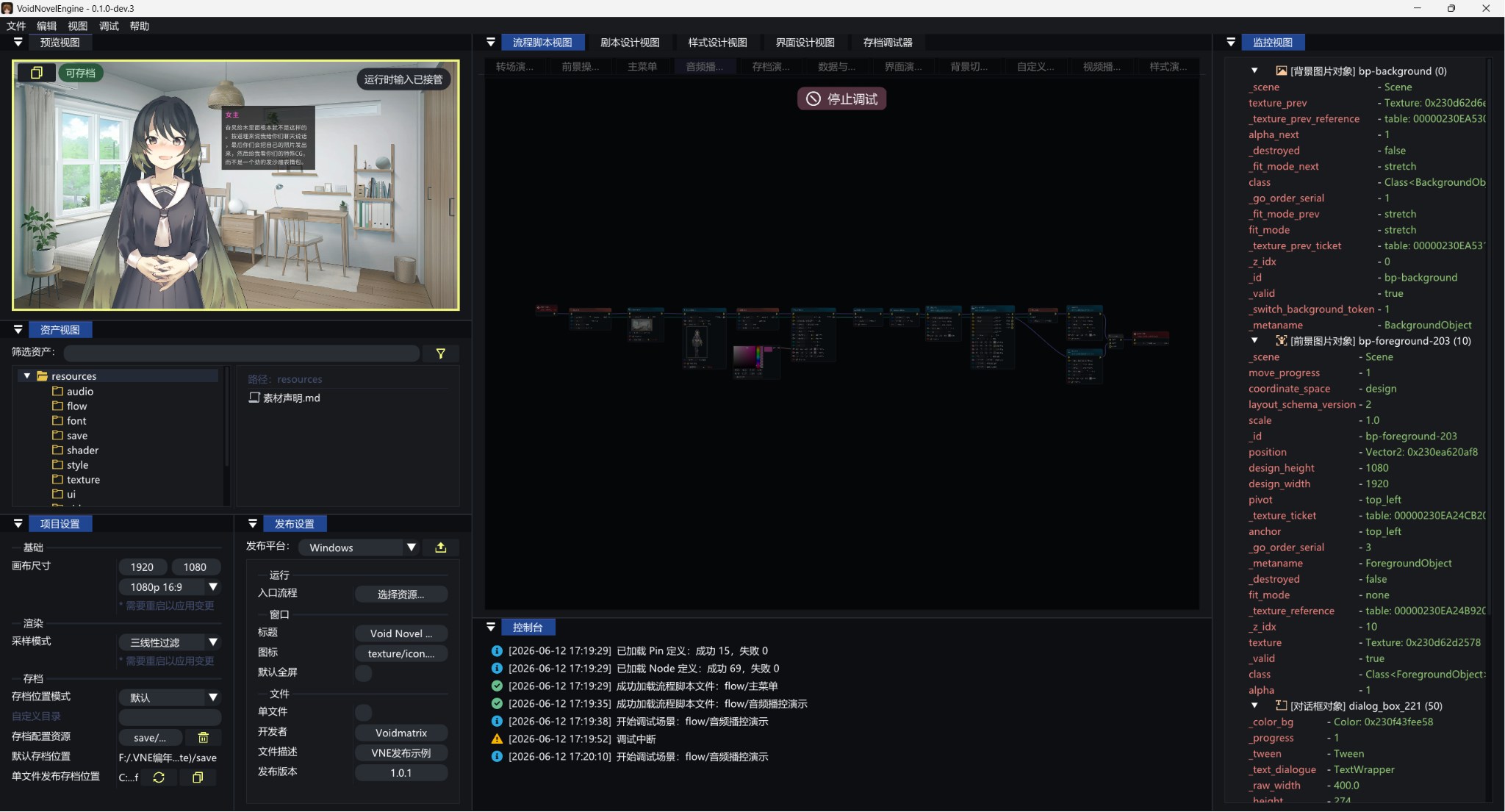Click save/... config resource button
This screenshot has width=1505, height=812.
pos(150,738)
